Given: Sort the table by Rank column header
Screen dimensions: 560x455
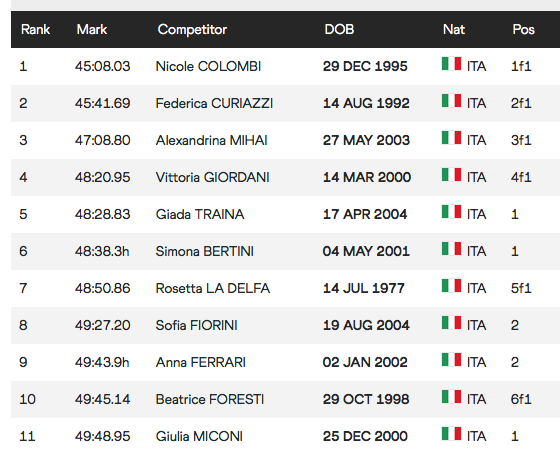Looking at the screenshot, I should (x=35, y=29).
